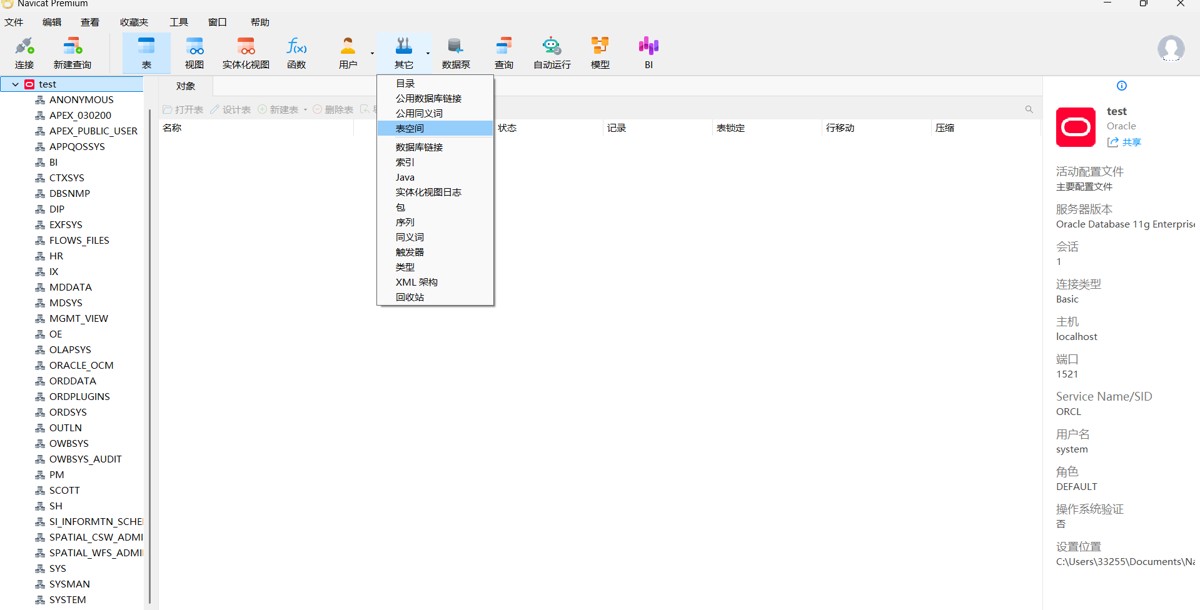Image resolution: width=1200 pixels, height=610 pixels.
Task: Expand the 用户 toolbar dropdown arrow
Action: pos(372,53)
